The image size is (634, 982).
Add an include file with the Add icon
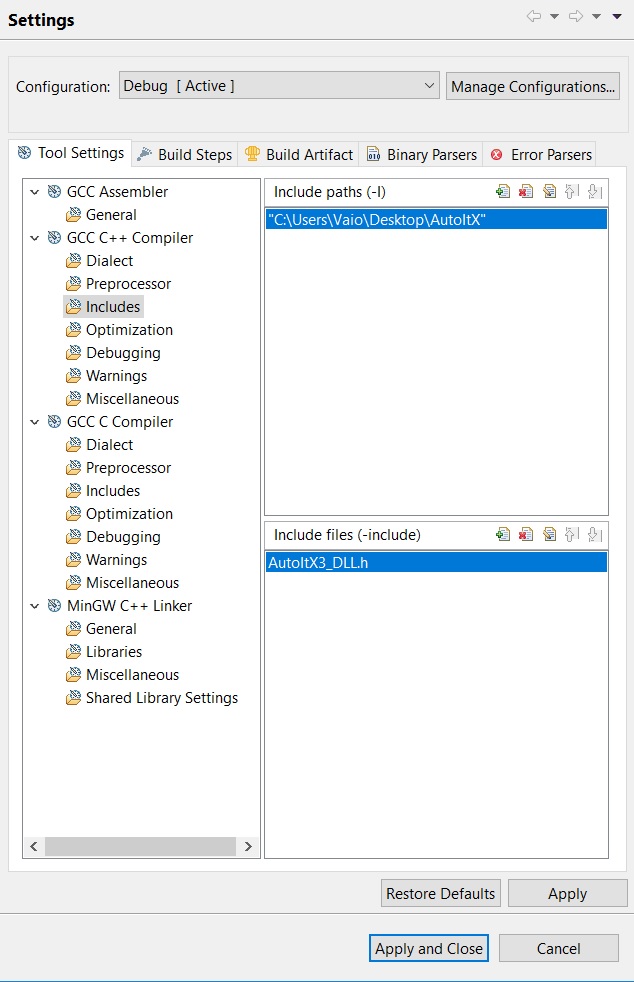click(502, 534)
